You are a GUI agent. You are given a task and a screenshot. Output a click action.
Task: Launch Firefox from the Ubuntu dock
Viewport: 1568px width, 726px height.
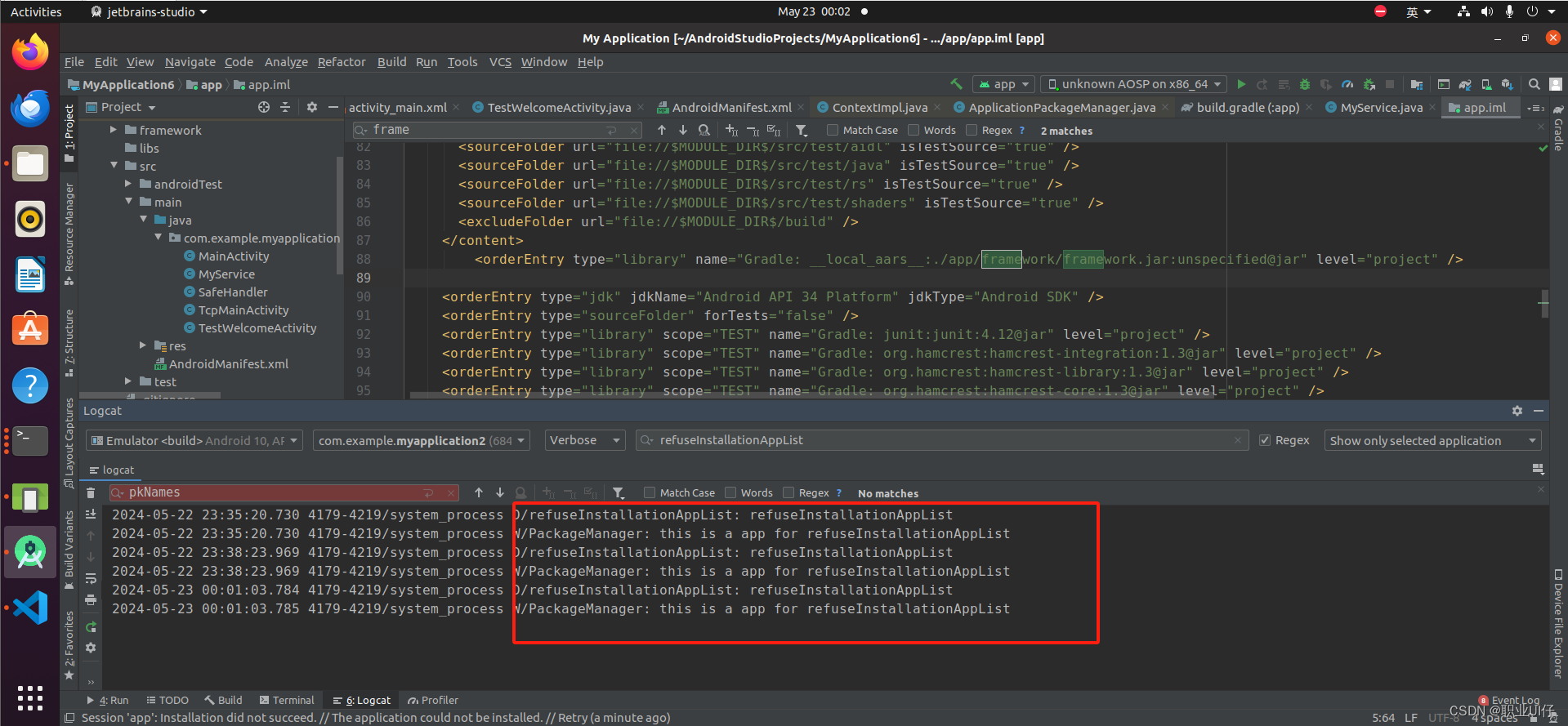30,52
